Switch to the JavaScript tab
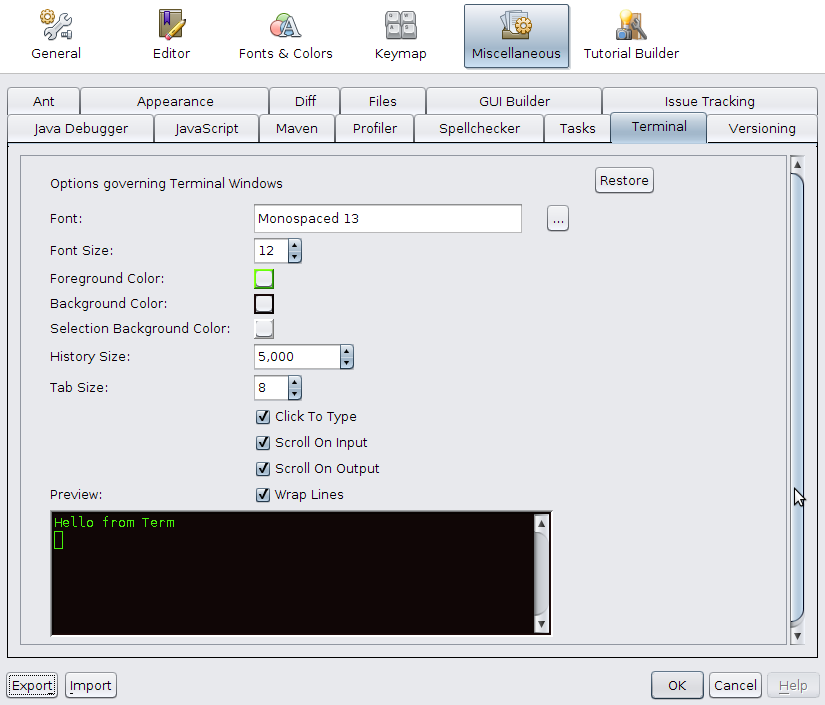 [206, 128]
